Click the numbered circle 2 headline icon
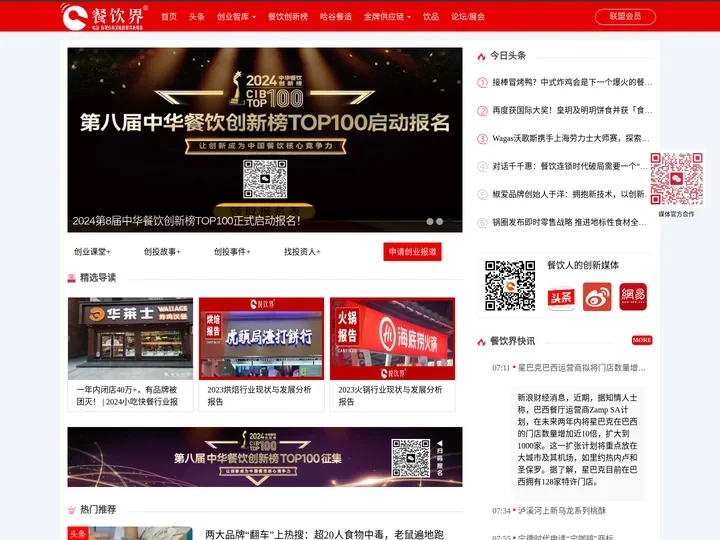The height and width of the screenshot is (540, 720). coord(482,111)
